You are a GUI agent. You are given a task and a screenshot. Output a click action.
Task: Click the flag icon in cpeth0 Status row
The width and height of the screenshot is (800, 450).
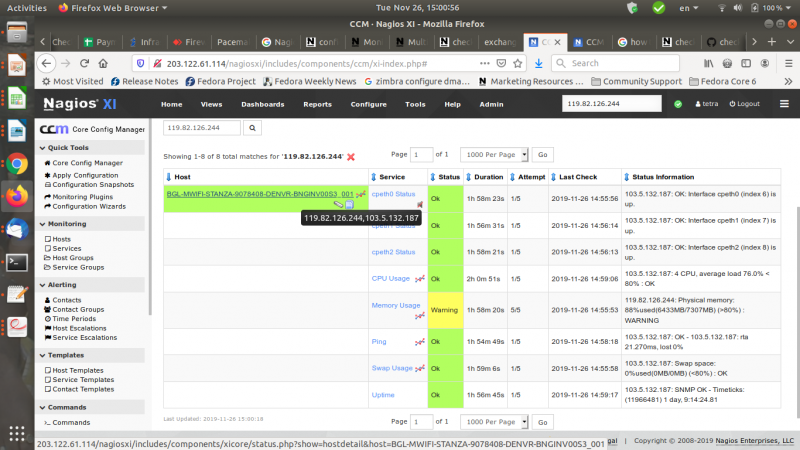click(x=419, y=204)
